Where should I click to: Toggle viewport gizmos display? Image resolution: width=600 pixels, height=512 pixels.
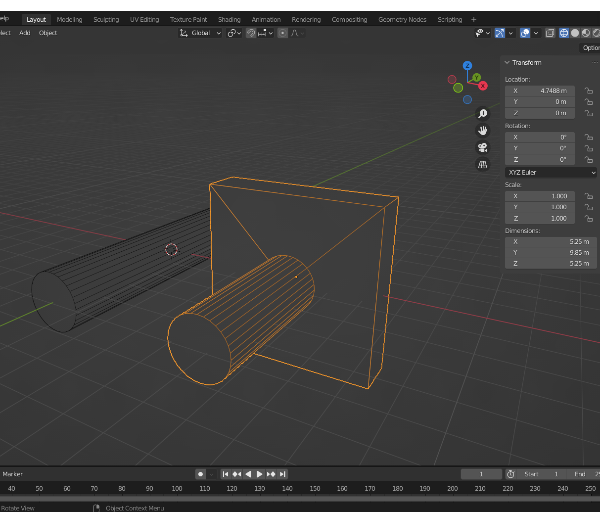(x=500, y=33)
